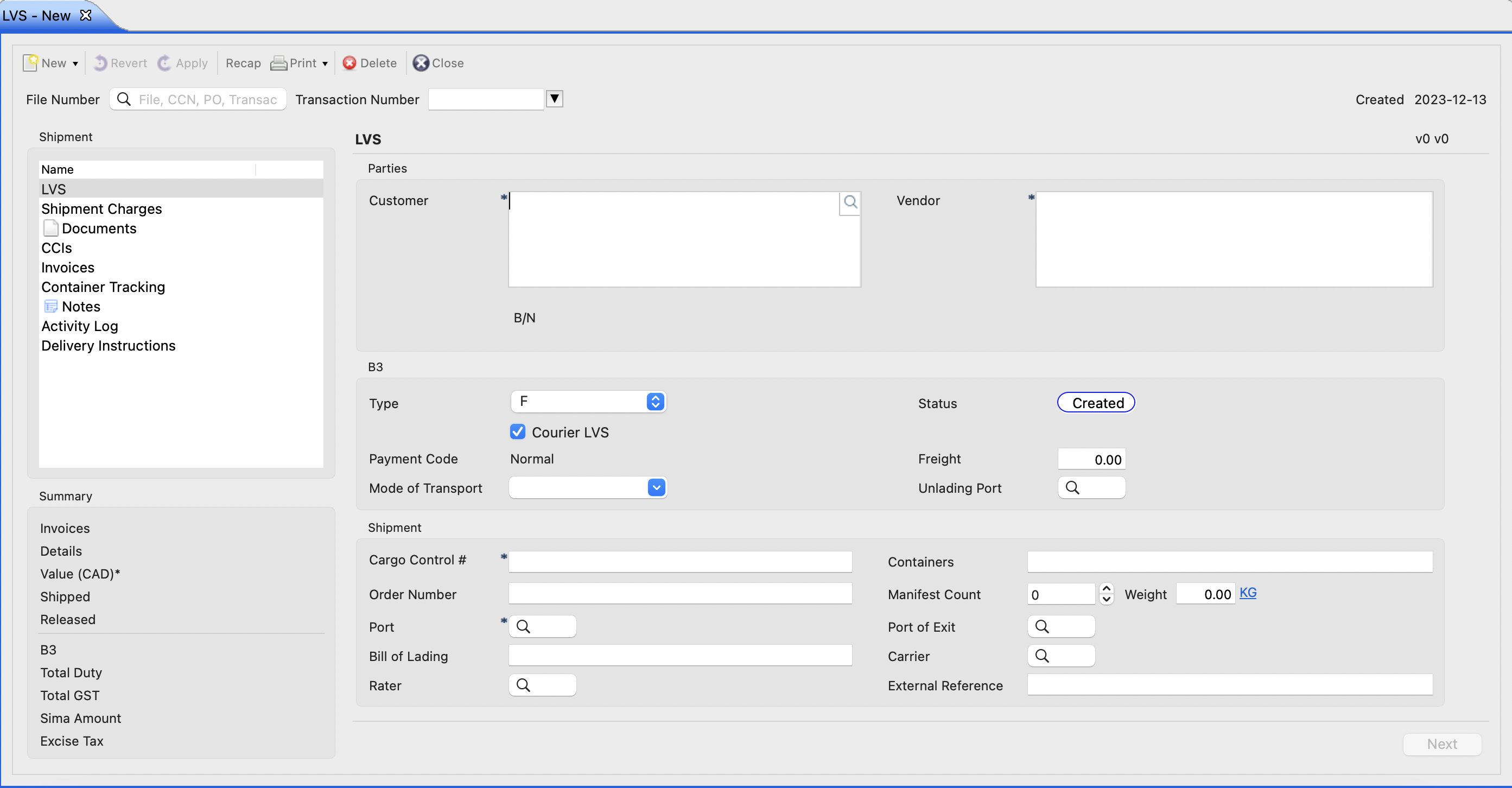
Task: Click the Manifest Count number field
Action: (1060, 594)
